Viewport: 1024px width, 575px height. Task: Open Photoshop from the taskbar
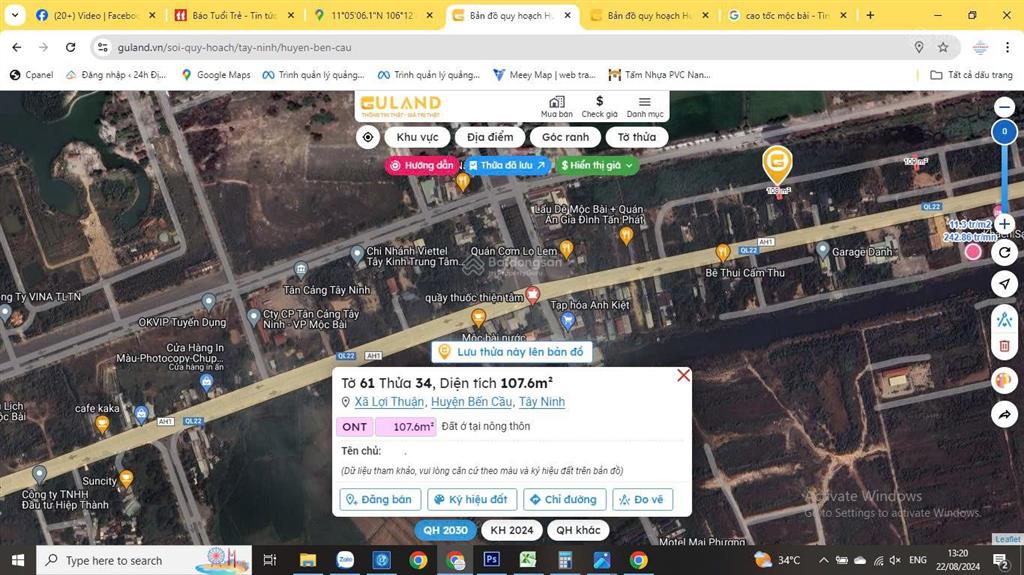(x=492, y=560)
